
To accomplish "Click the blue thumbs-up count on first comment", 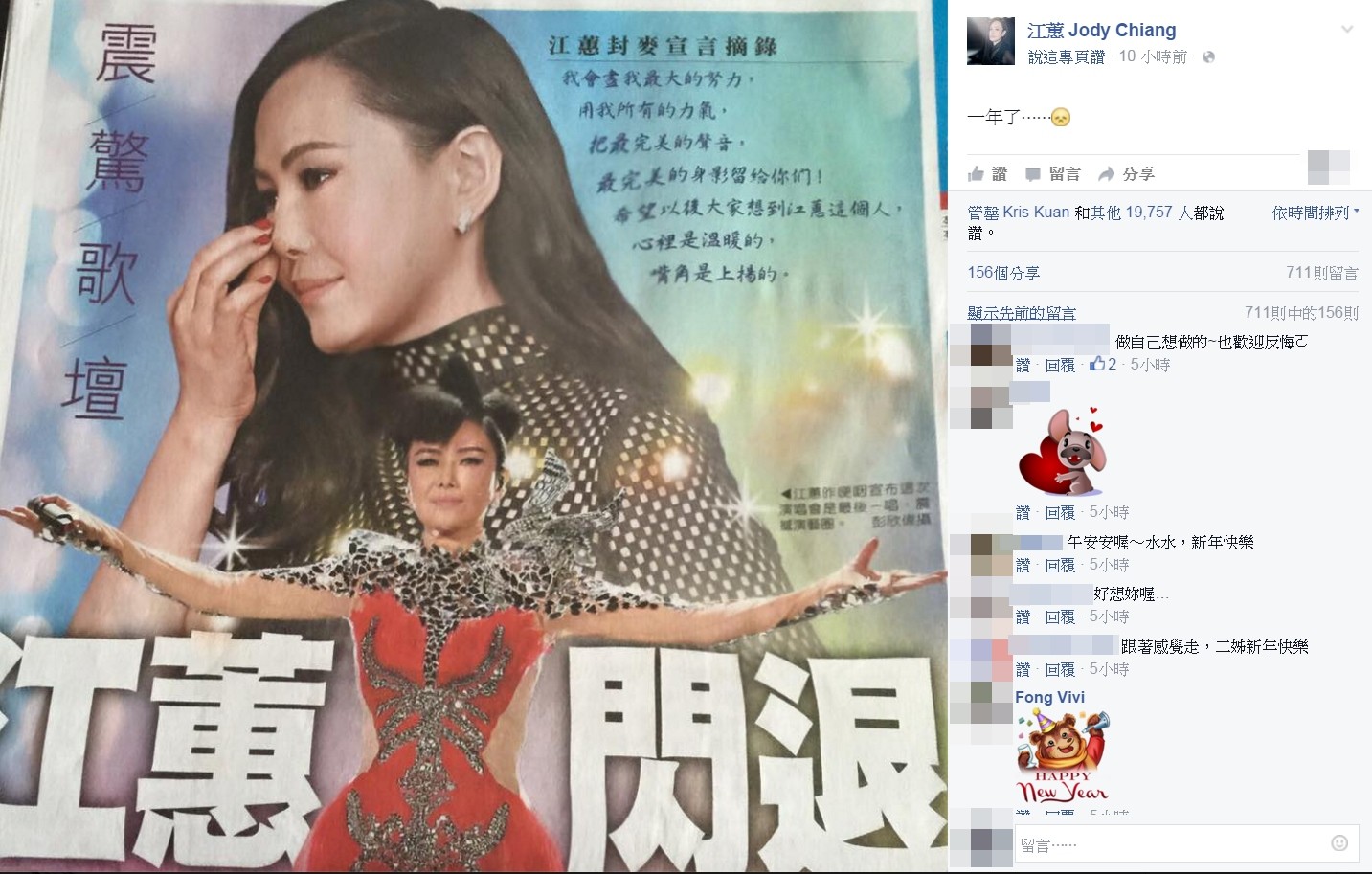I will pos(1103,365).
